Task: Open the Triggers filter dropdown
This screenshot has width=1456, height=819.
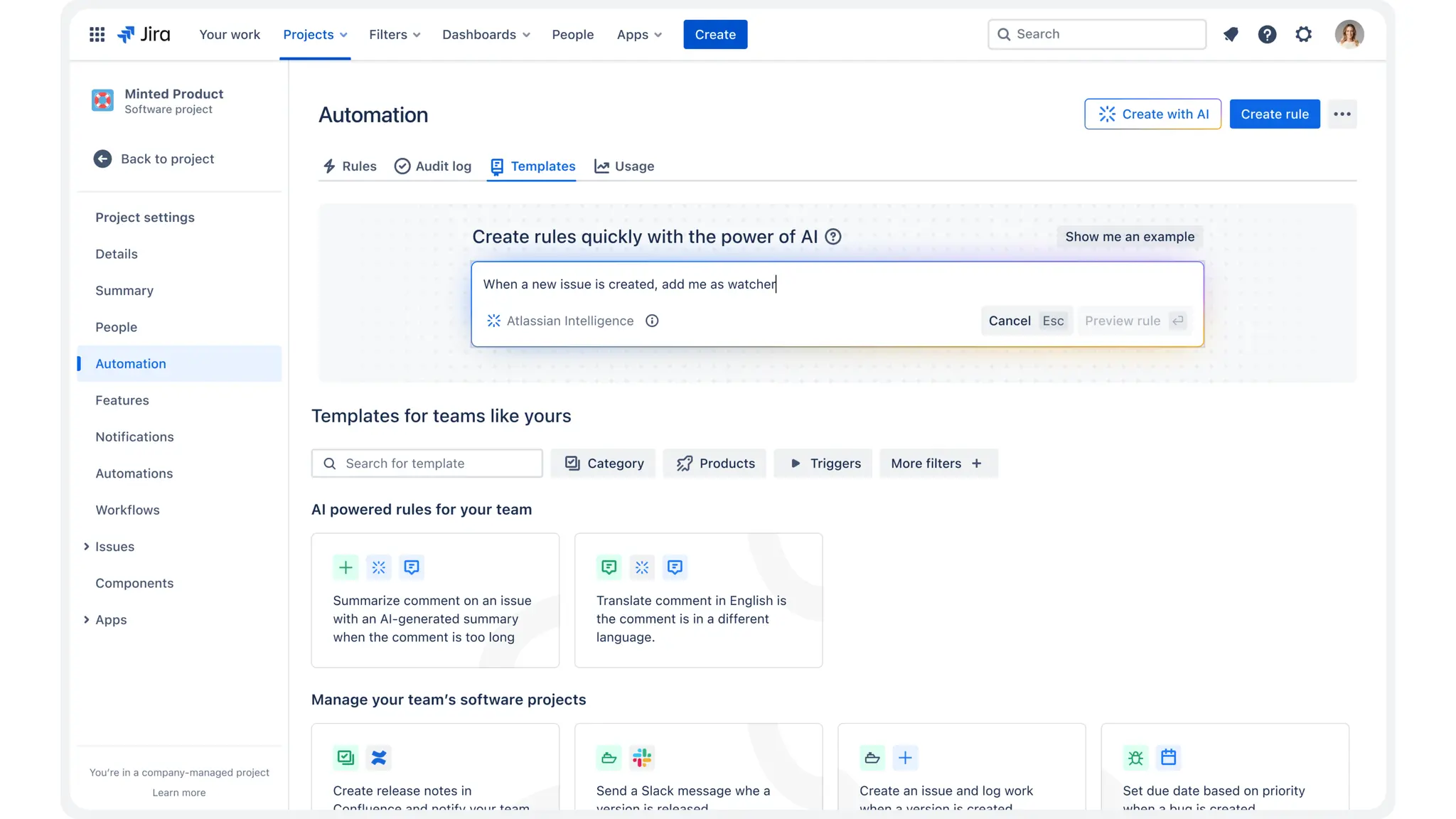Action: click(x=824, y=463)
